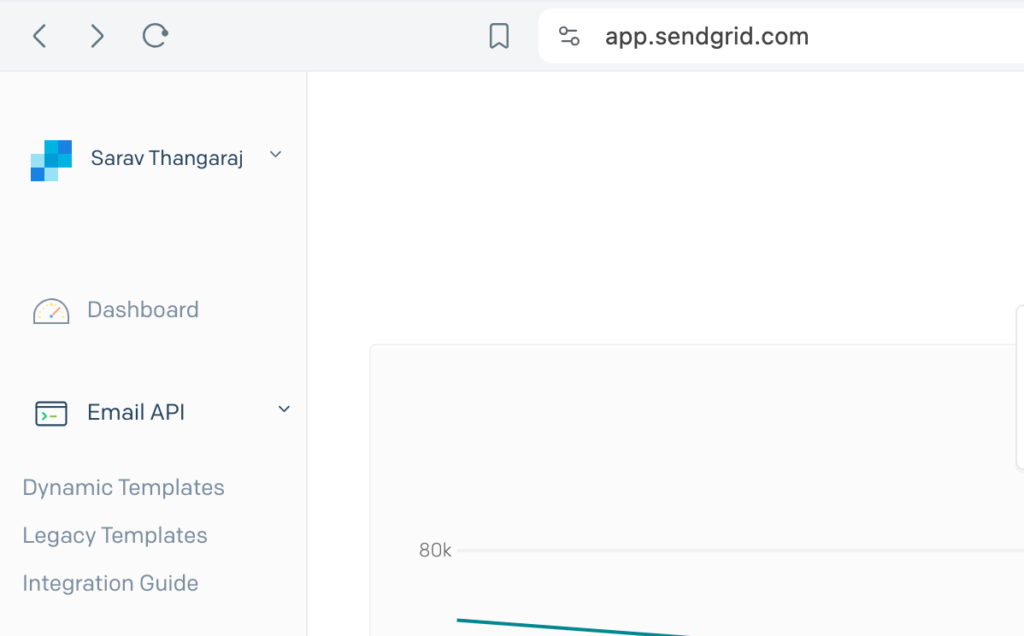
Task: Collapse the Email API section chevron
Action: click(283, 410)
